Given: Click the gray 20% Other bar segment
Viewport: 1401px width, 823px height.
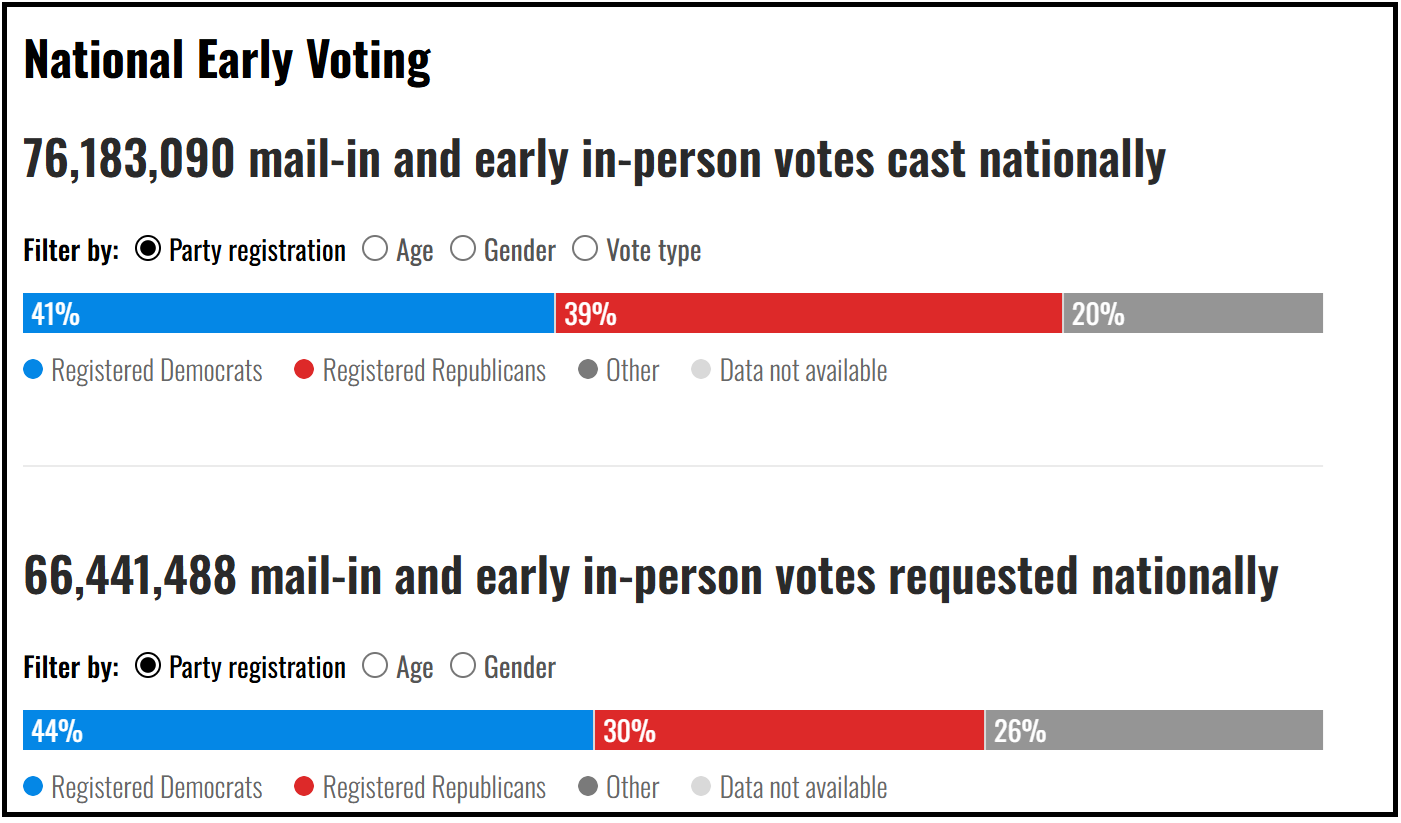Looking at the screenshot, I should point(1193,313).
